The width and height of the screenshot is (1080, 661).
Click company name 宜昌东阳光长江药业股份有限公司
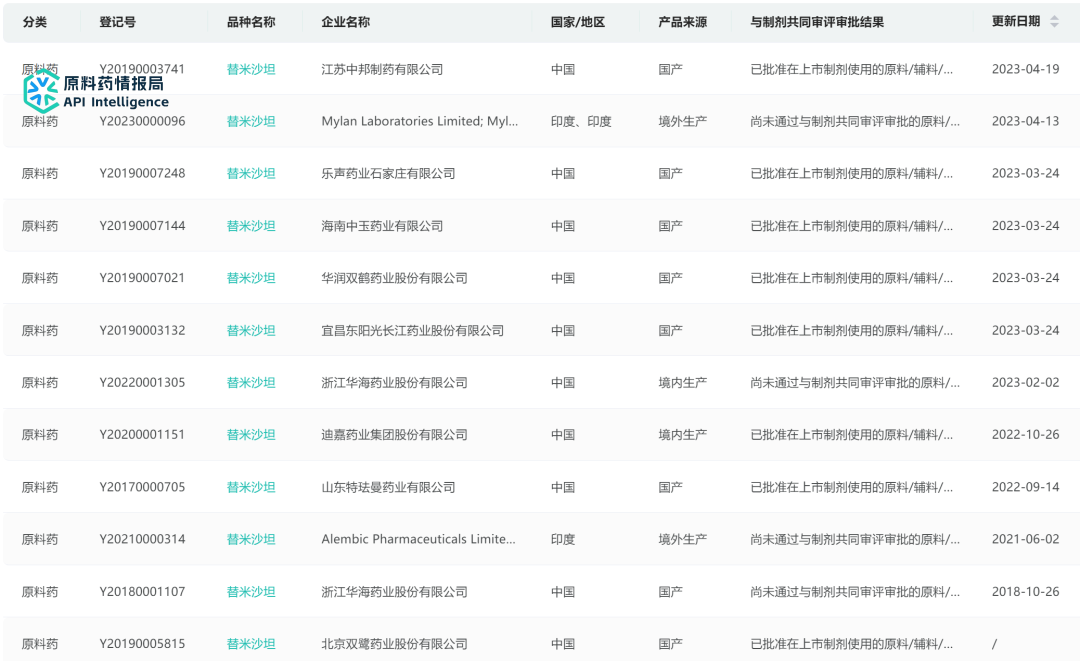(412, 330)
